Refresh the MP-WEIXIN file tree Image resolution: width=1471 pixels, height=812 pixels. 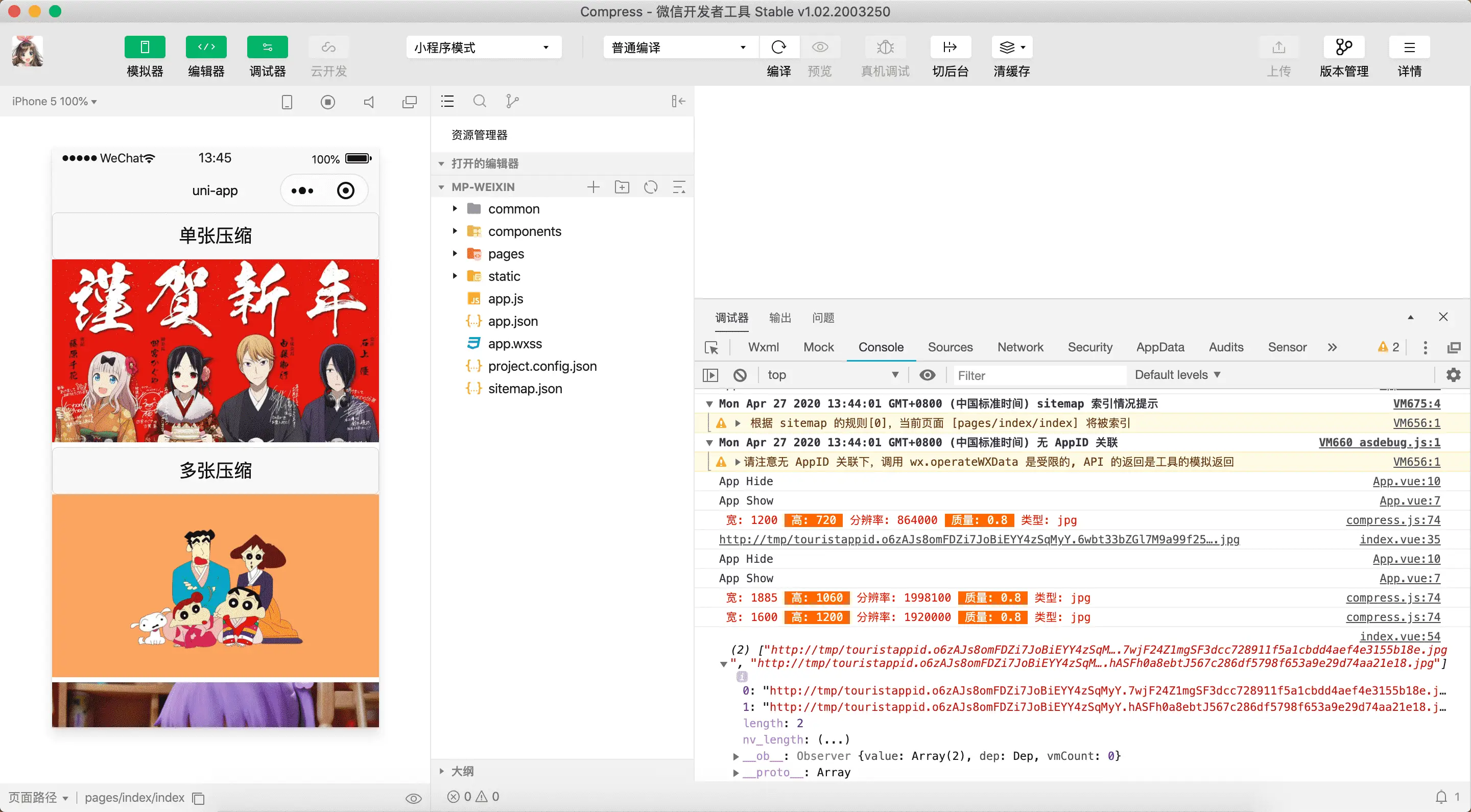[x=650, y=187]
